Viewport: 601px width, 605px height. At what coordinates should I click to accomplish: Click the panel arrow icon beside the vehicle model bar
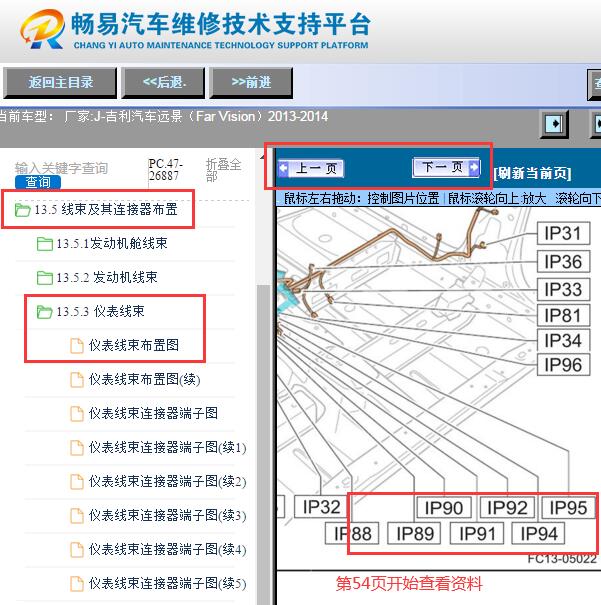pyautogui.click(x=554, y=124)
